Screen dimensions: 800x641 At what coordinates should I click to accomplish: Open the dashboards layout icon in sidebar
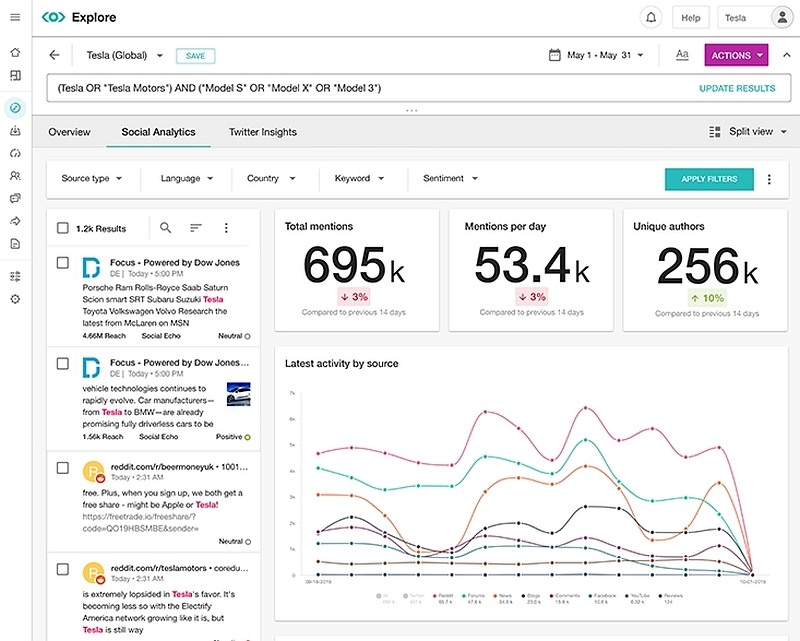(15, 76)
